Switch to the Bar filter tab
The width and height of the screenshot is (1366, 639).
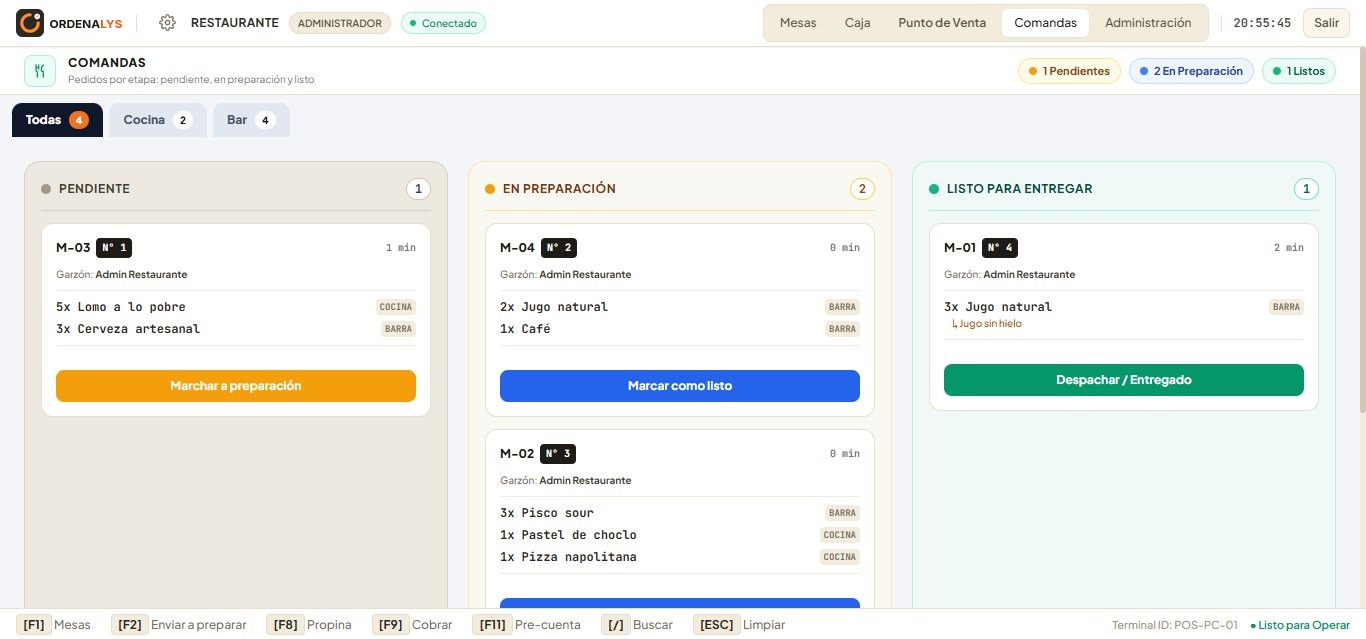pyautogui.click(x=251, y=120)
